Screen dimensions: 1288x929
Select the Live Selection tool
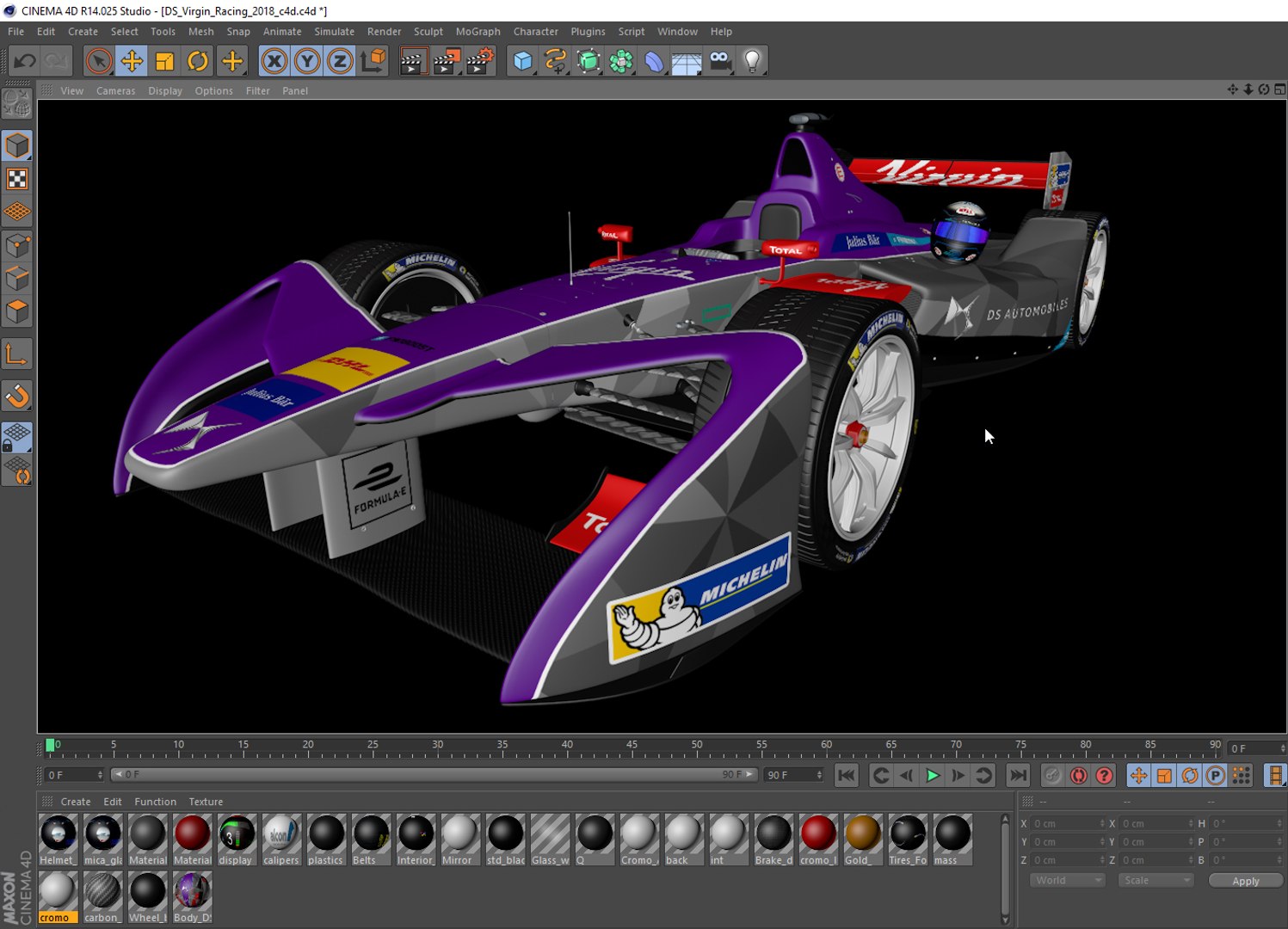(x=99, y=61)
